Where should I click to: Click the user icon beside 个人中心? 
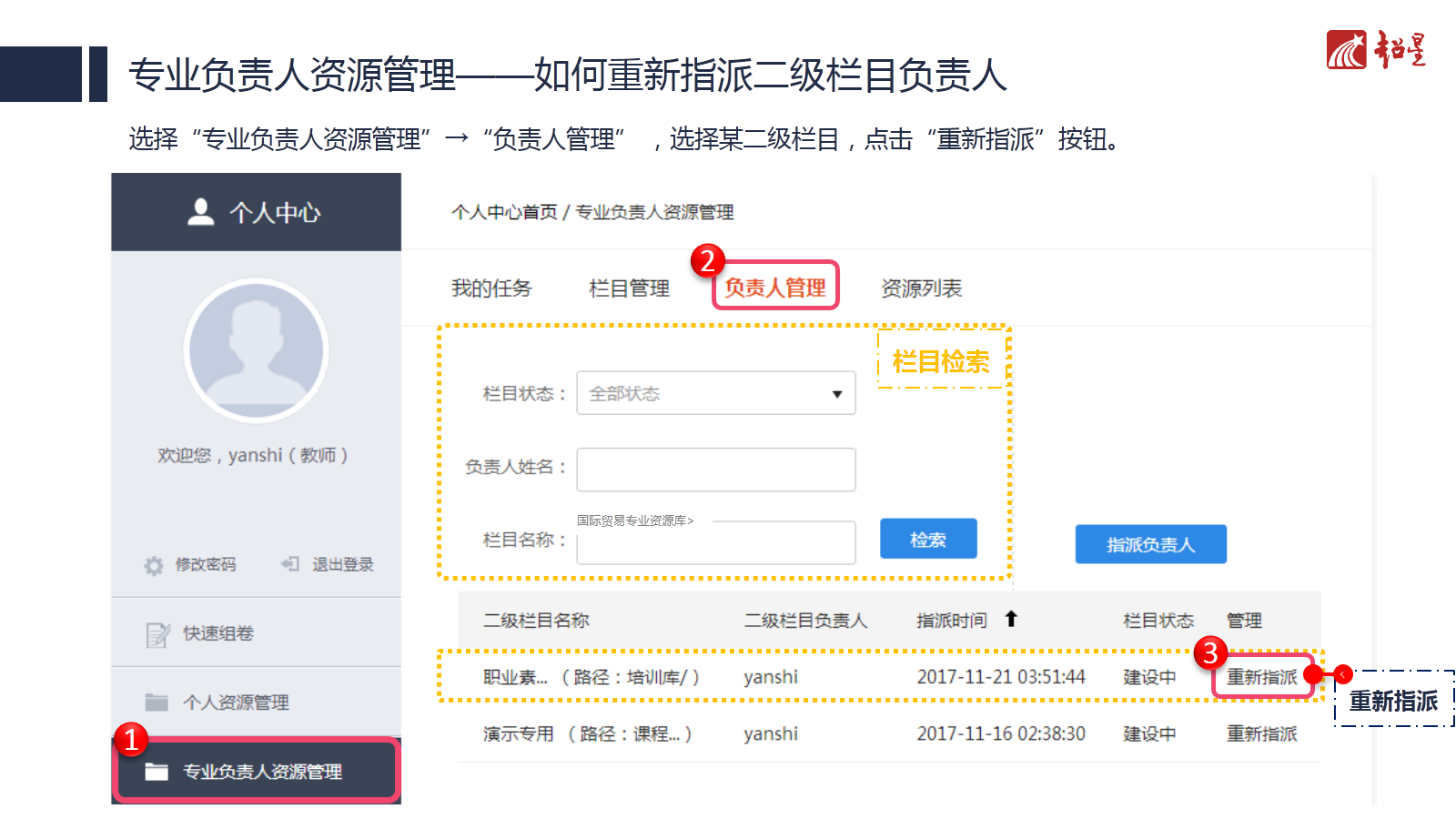(x=201, y=212)
